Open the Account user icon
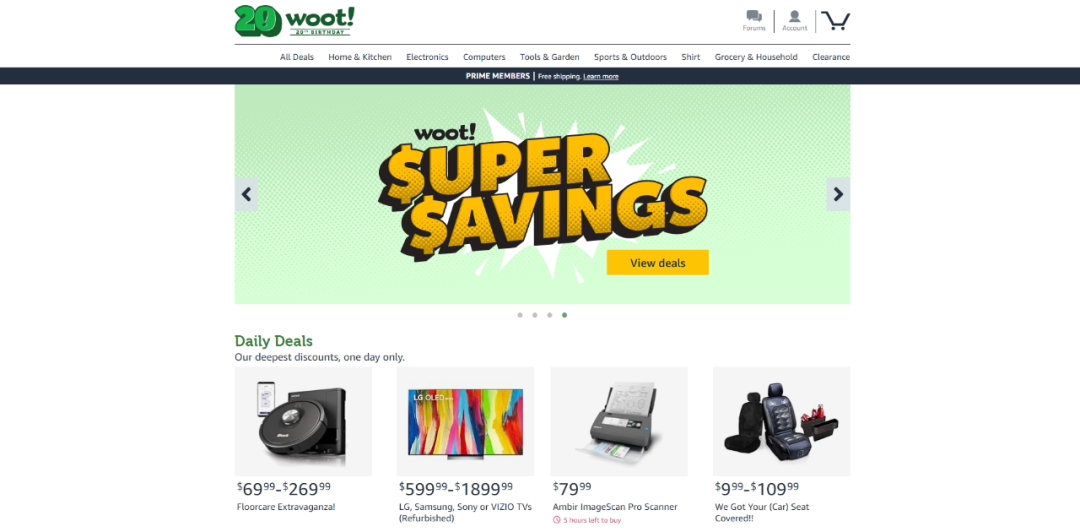 click(794, 17)
